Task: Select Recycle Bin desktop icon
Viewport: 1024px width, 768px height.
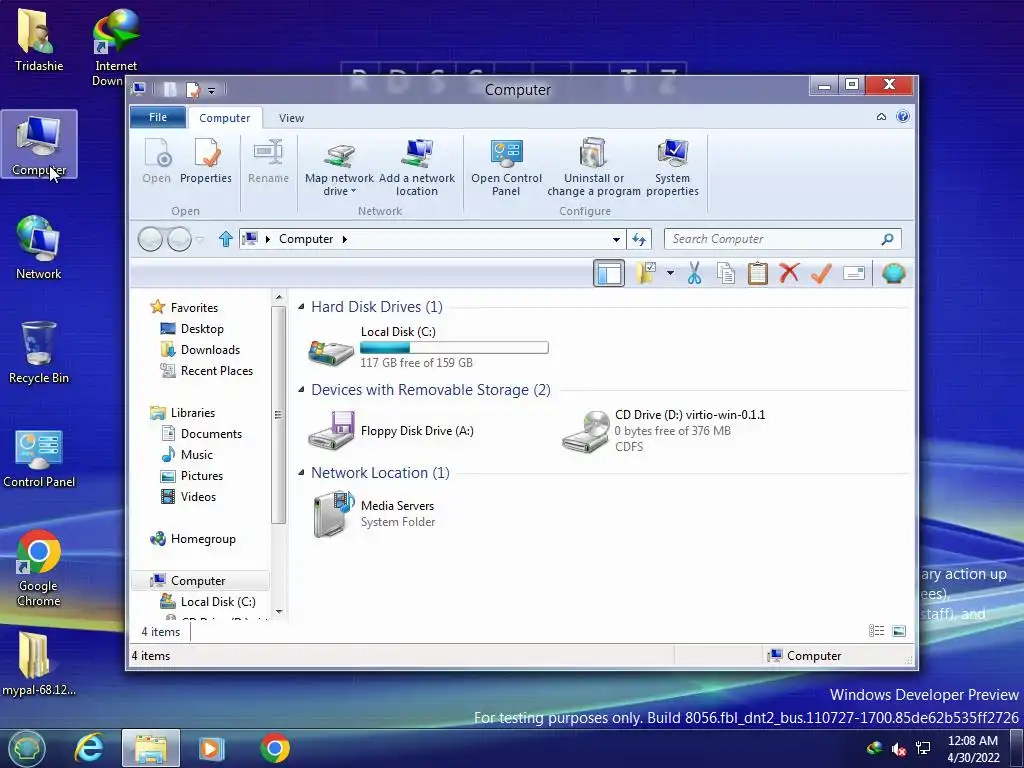Action: point(39,352)
